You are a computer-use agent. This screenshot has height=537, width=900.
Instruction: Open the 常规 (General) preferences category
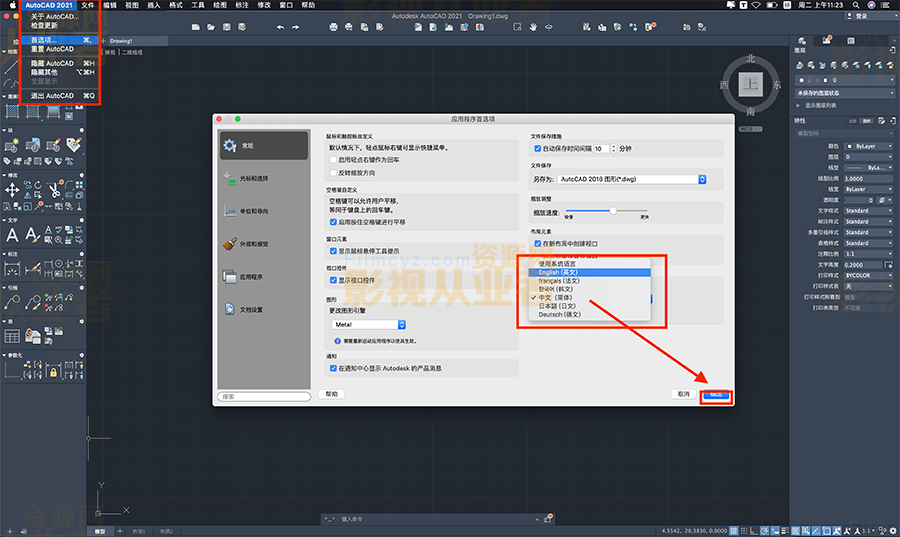point(264,146)
